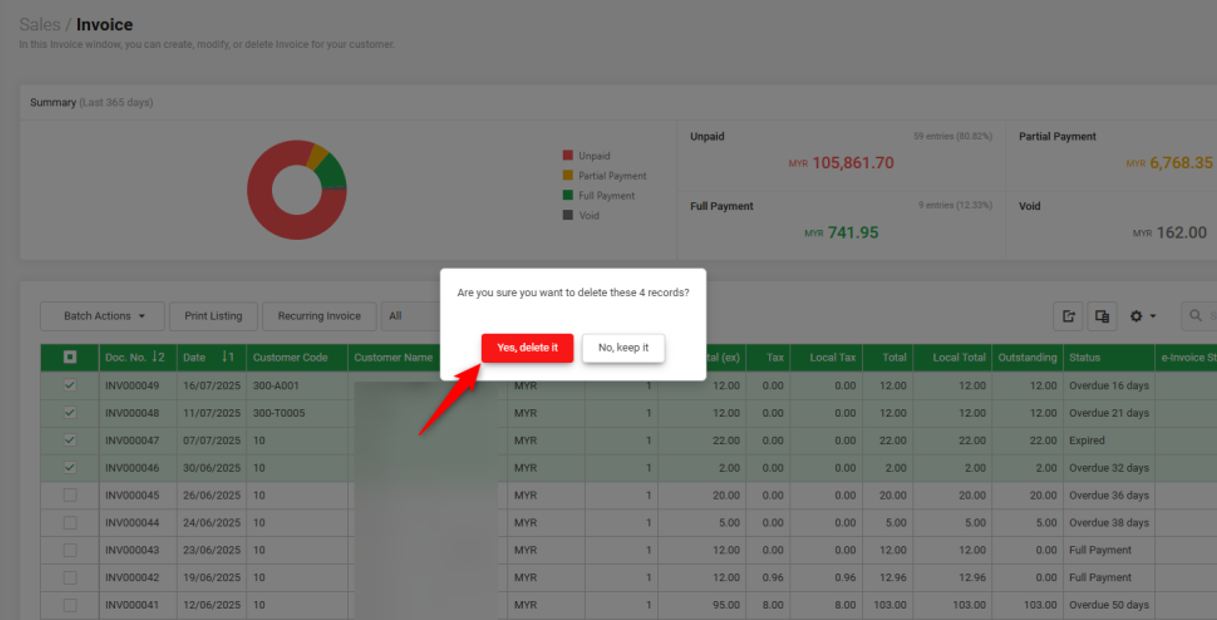Click the Customer Name column header
The height and width of the screenshot is (620, 1217).
[394, 357]
